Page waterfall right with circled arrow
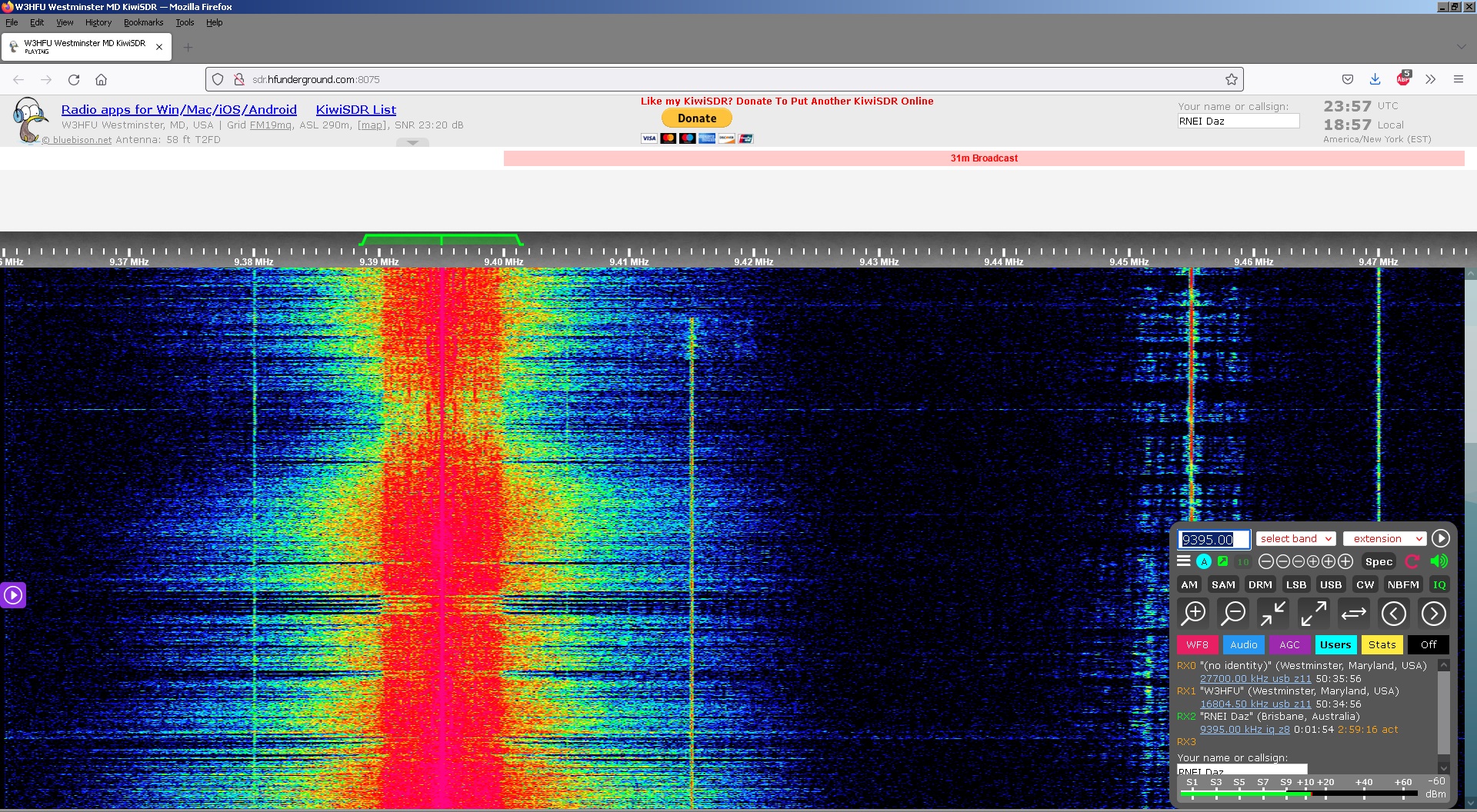1477x812 pixels. click(x=1433, y=614)
